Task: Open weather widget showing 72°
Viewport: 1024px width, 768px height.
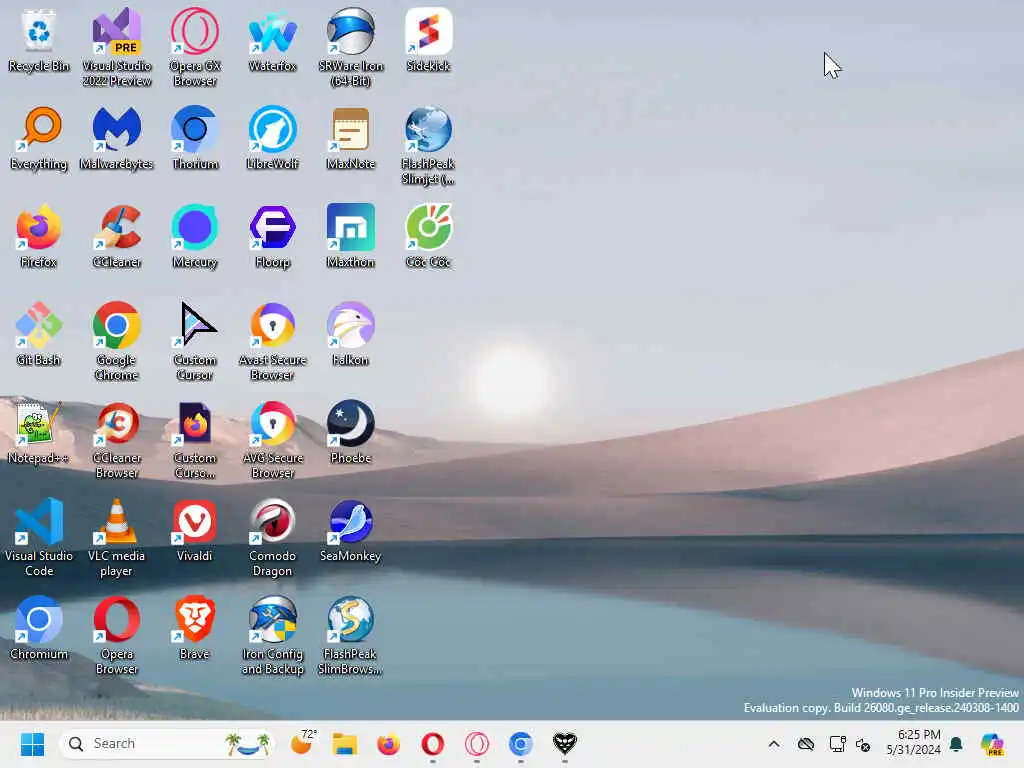Action: pyautogui.click(x=303, y=744)
